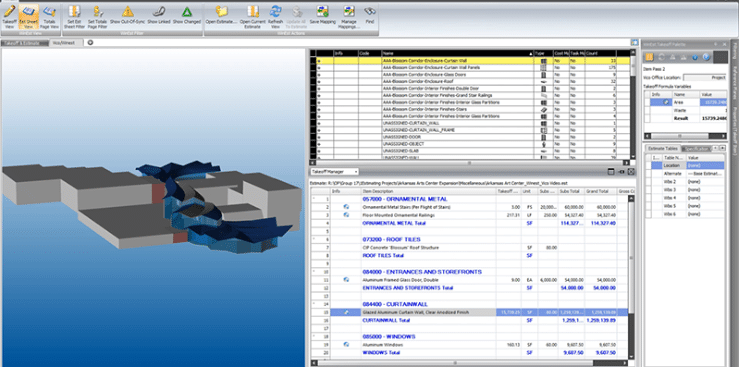
Task: Click the Vico Office Location field
Action: coord(705,77)
